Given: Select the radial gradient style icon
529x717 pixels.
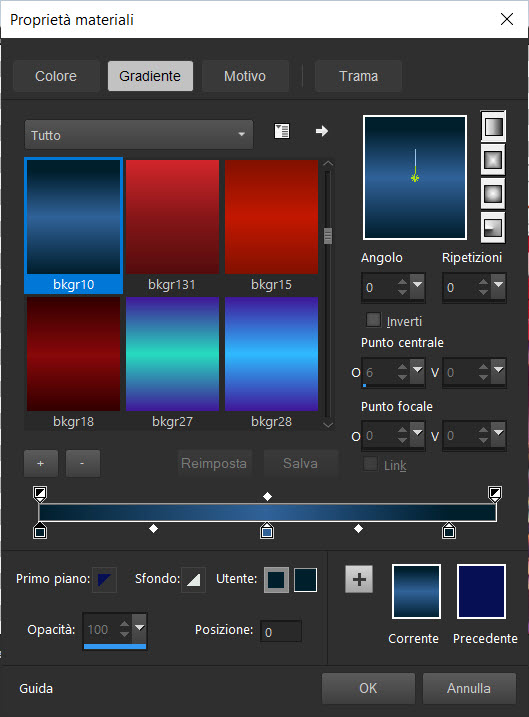Looking at the screenshot, I should tap(493, 227).
